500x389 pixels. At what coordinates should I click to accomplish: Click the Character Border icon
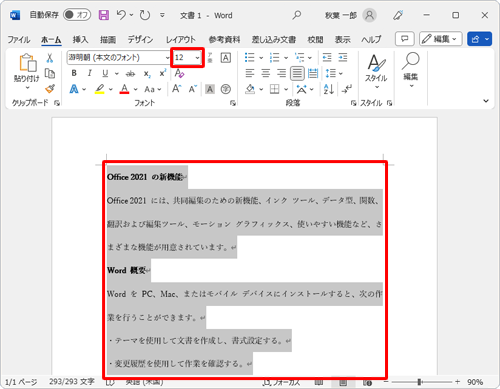tap(226, 58)
